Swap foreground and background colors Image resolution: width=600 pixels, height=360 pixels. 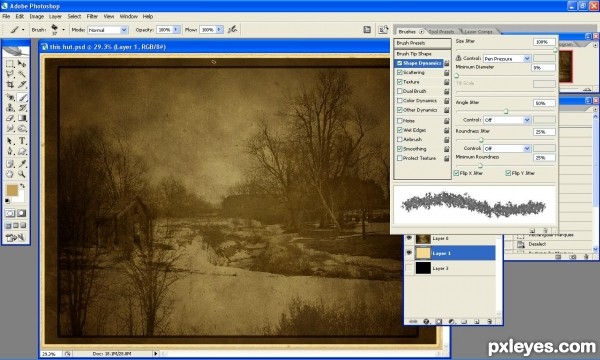(23, 186)
